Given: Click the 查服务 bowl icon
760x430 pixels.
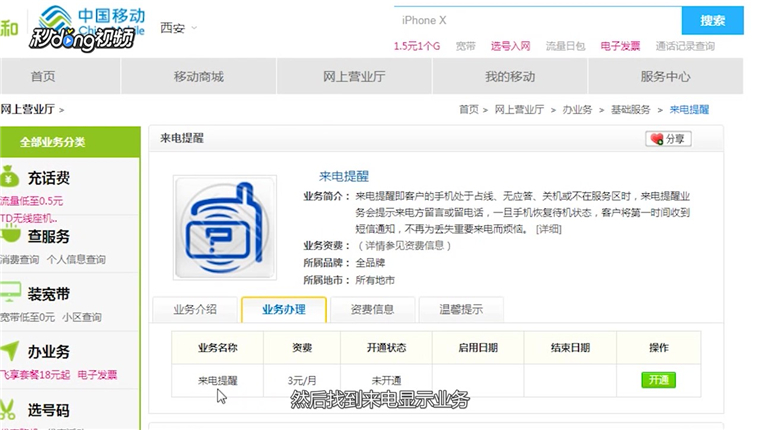Looking at the screenshot, I should (10, 235).
